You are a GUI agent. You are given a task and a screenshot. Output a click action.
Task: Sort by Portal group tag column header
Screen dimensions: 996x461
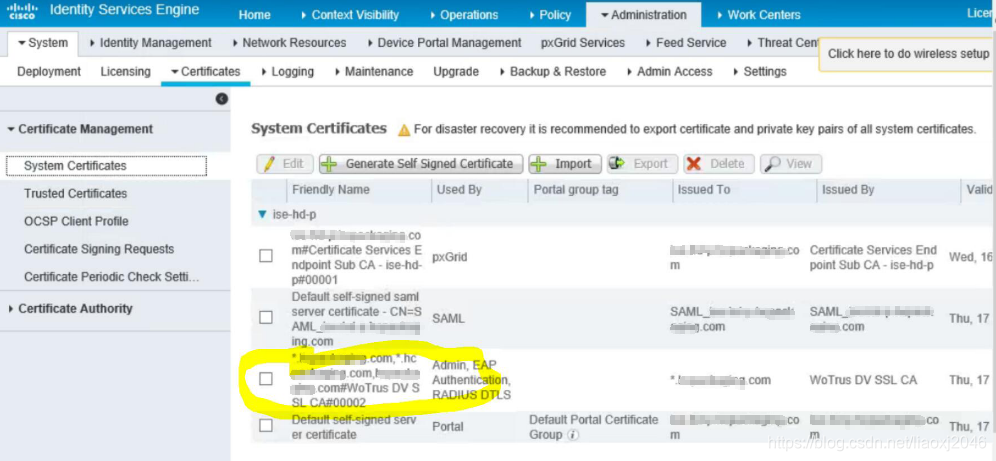click(x=575, y=190)
